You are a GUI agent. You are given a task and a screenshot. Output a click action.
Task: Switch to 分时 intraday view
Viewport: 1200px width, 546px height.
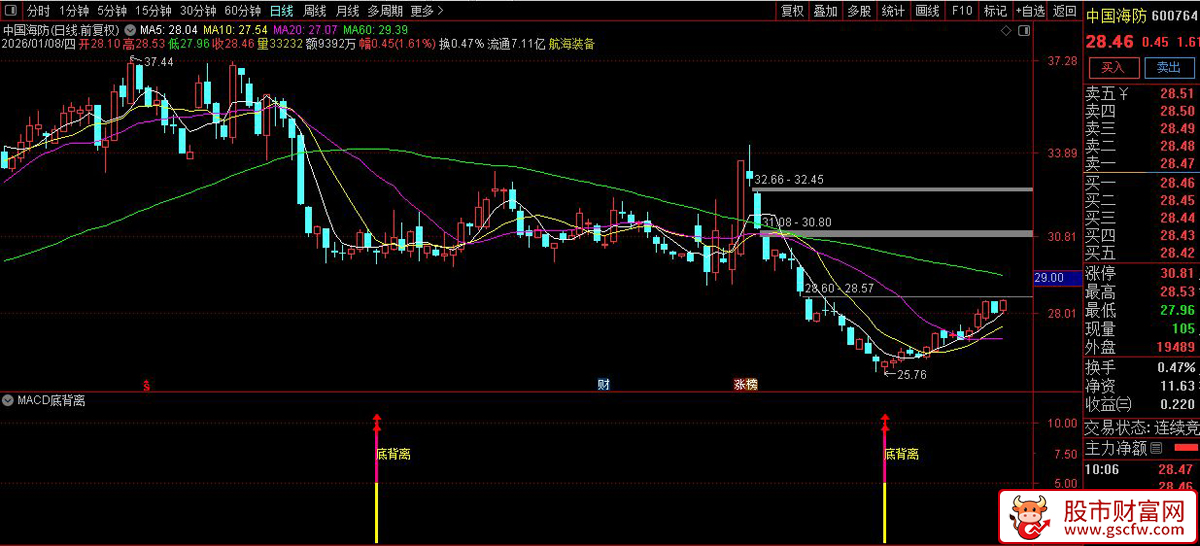(37, 11)
